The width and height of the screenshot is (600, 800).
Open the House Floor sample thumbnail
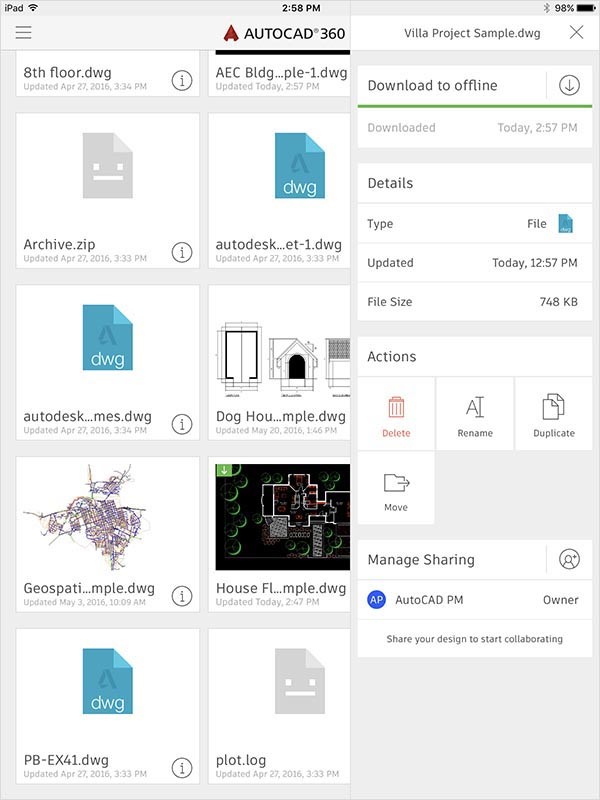[283, 517]
